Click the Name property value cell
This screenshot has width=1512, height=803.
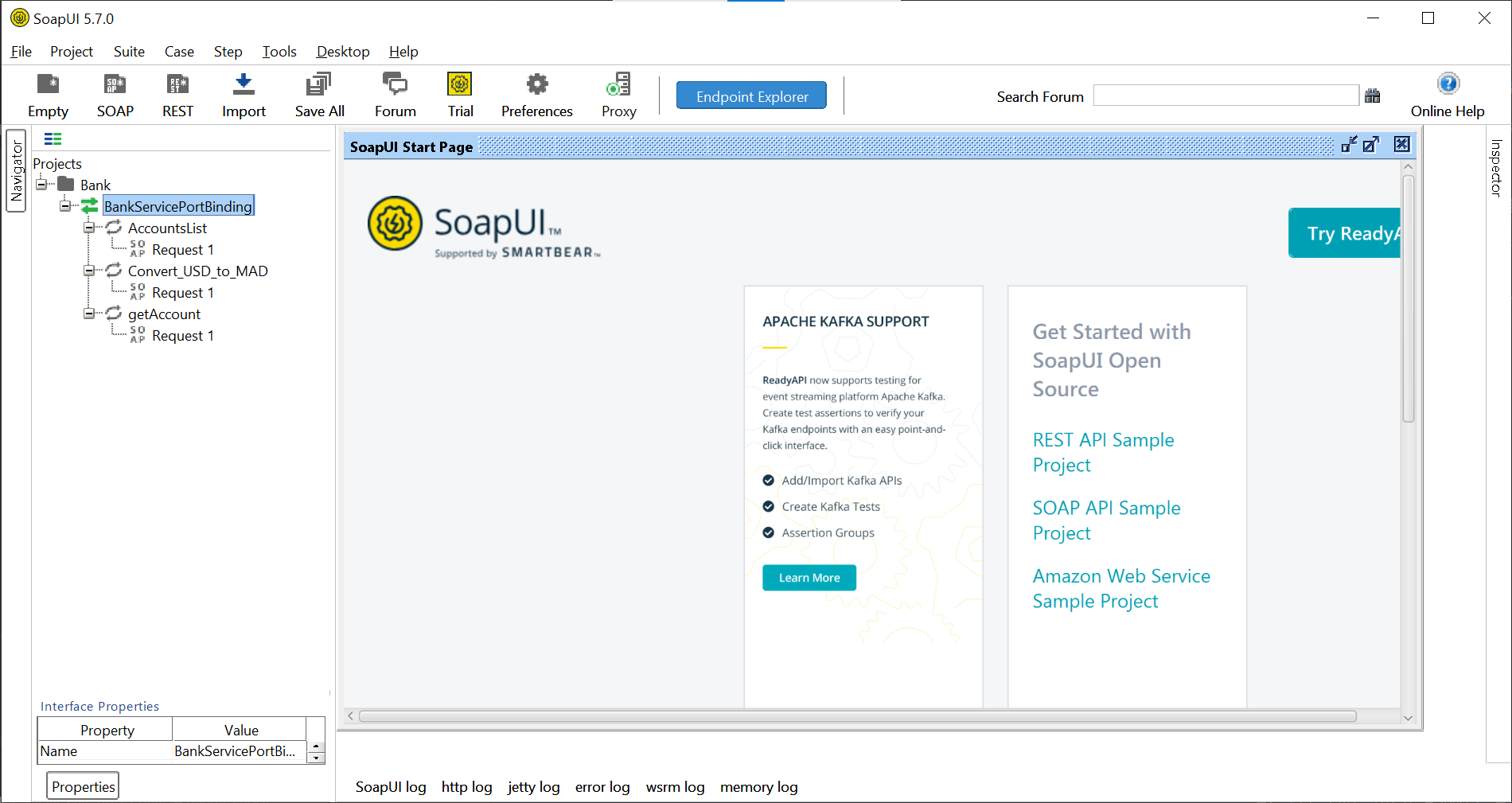pyautogui.click(x=239, y=751)
